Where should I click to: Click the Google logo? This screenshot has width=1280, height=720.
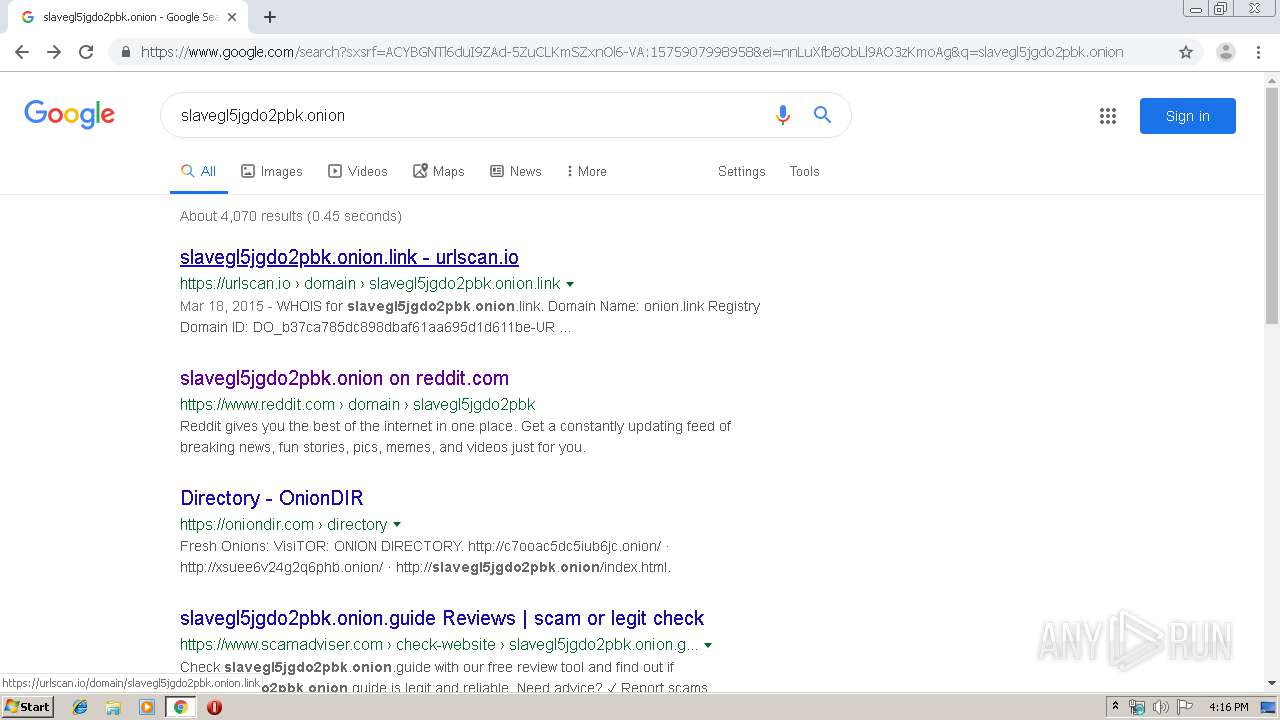(70, 114)
